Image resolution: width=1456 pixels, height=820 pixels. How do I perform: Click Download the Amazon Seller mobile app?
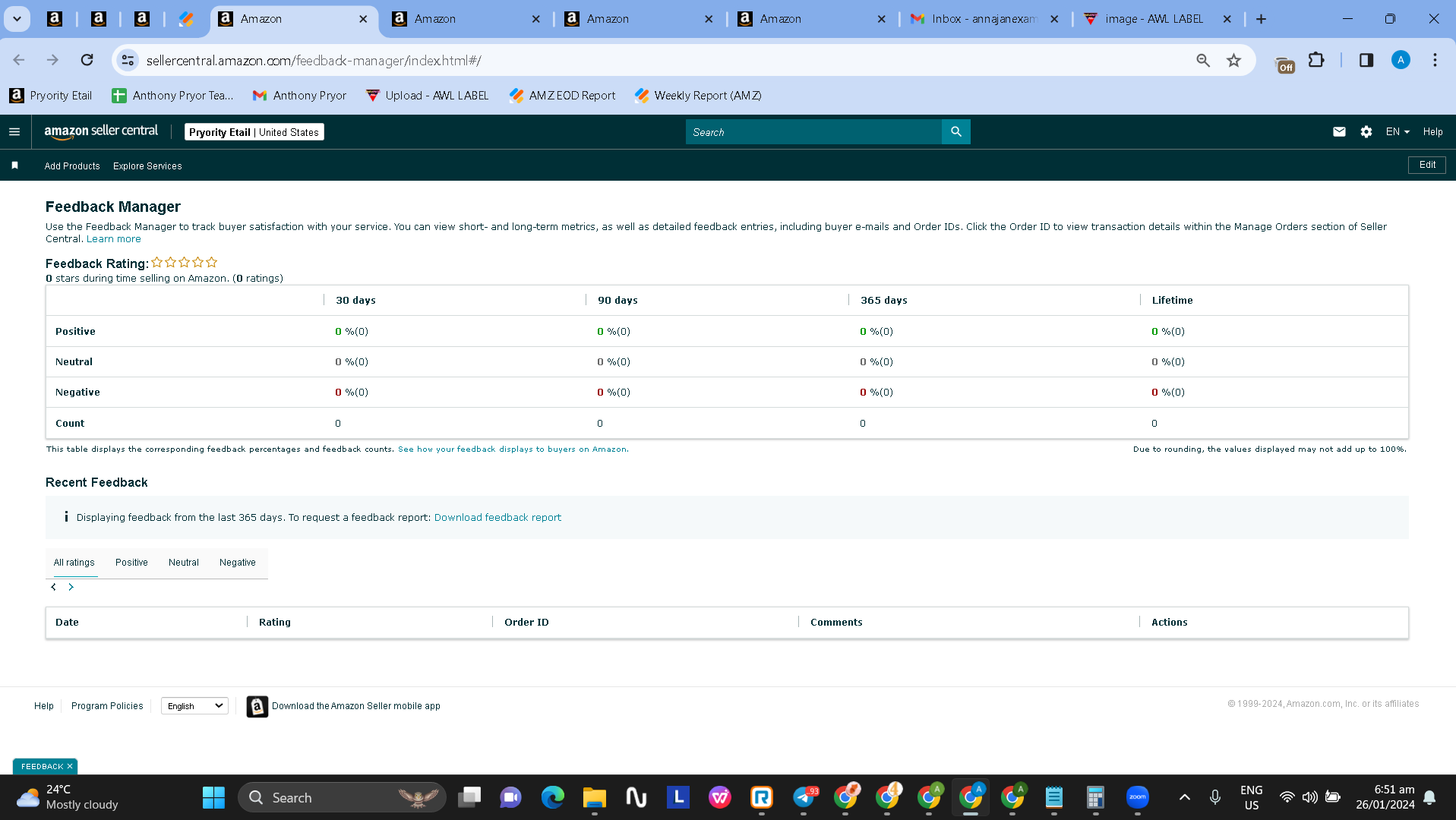[x=356, y=706]
